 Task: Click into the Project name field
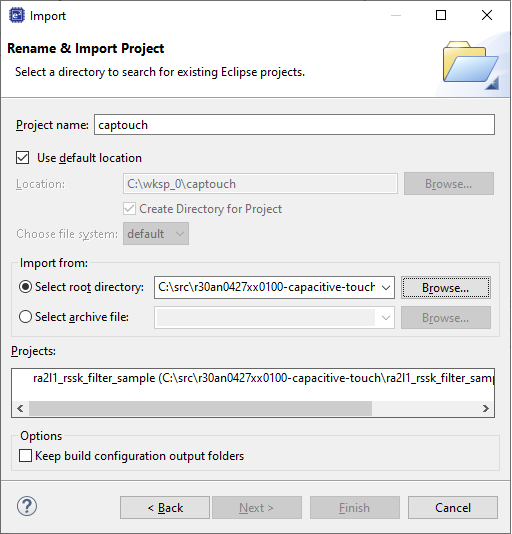click(x=294, y=125)
